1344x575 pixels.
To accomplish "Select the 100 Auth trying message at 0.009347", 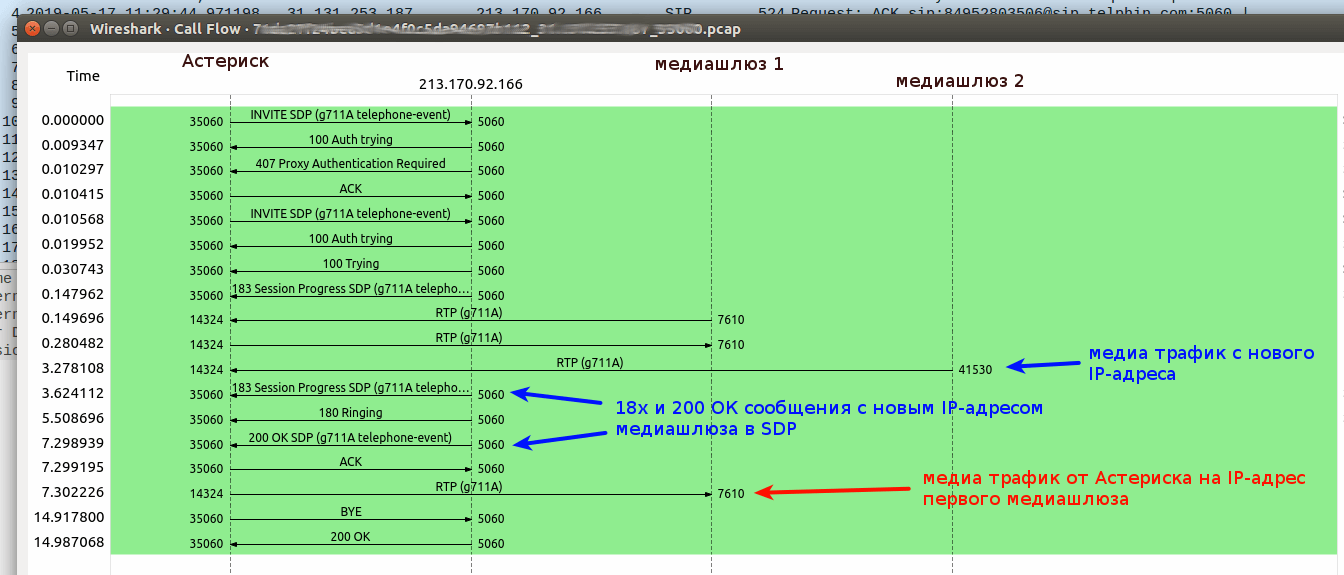I will click(351, 141).
